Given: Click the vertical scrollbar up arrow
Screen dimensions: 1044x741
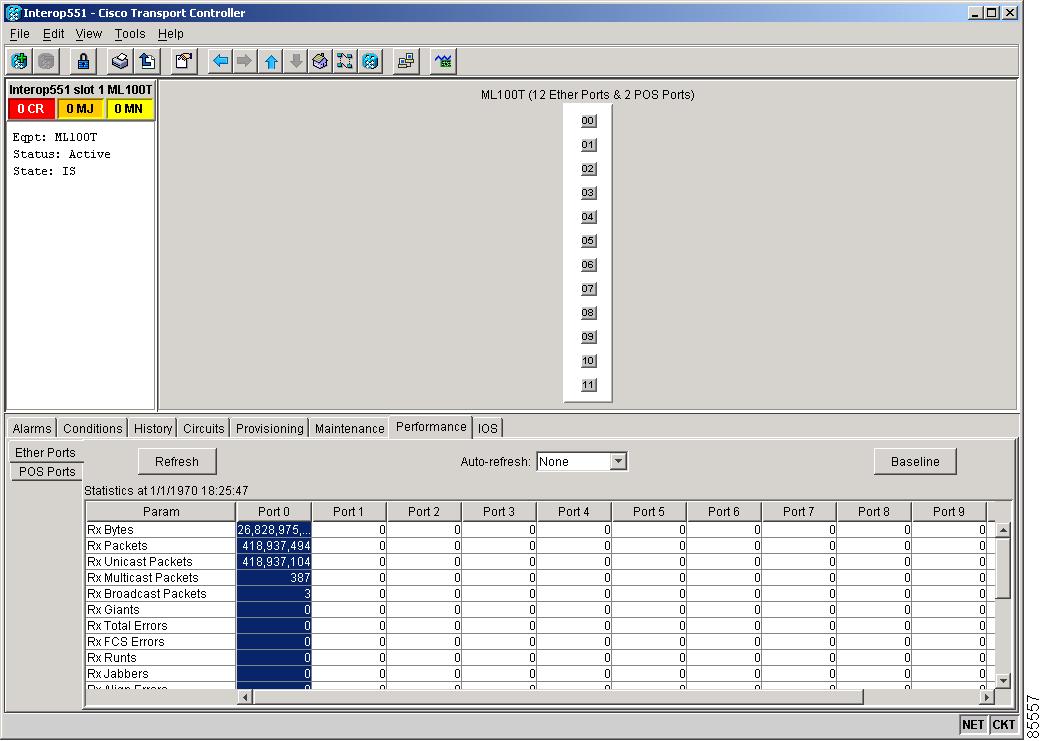Looking at the screenshot, I should (1003, 530).
